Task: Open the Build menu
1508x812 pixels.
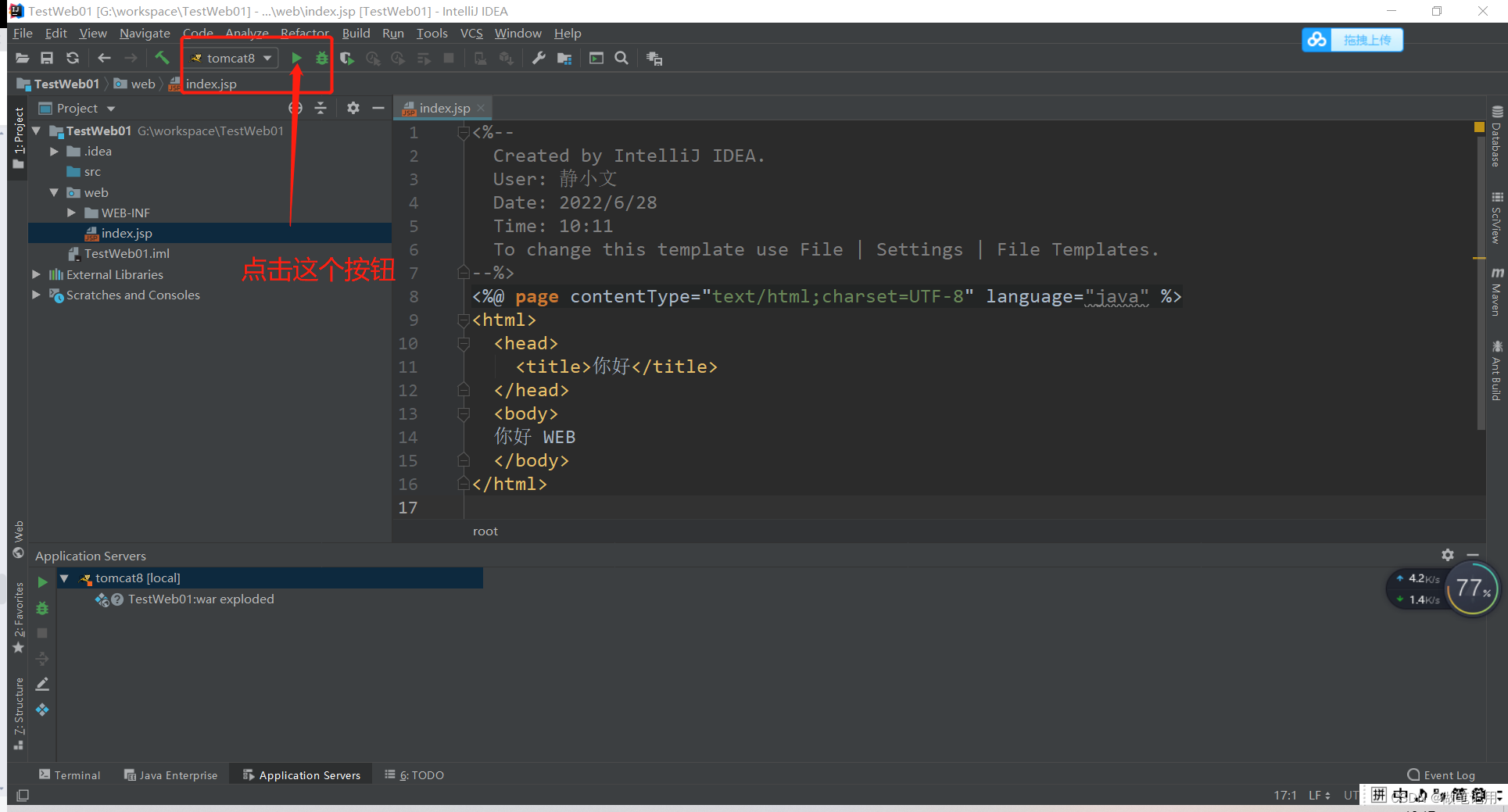Action: 356,33
